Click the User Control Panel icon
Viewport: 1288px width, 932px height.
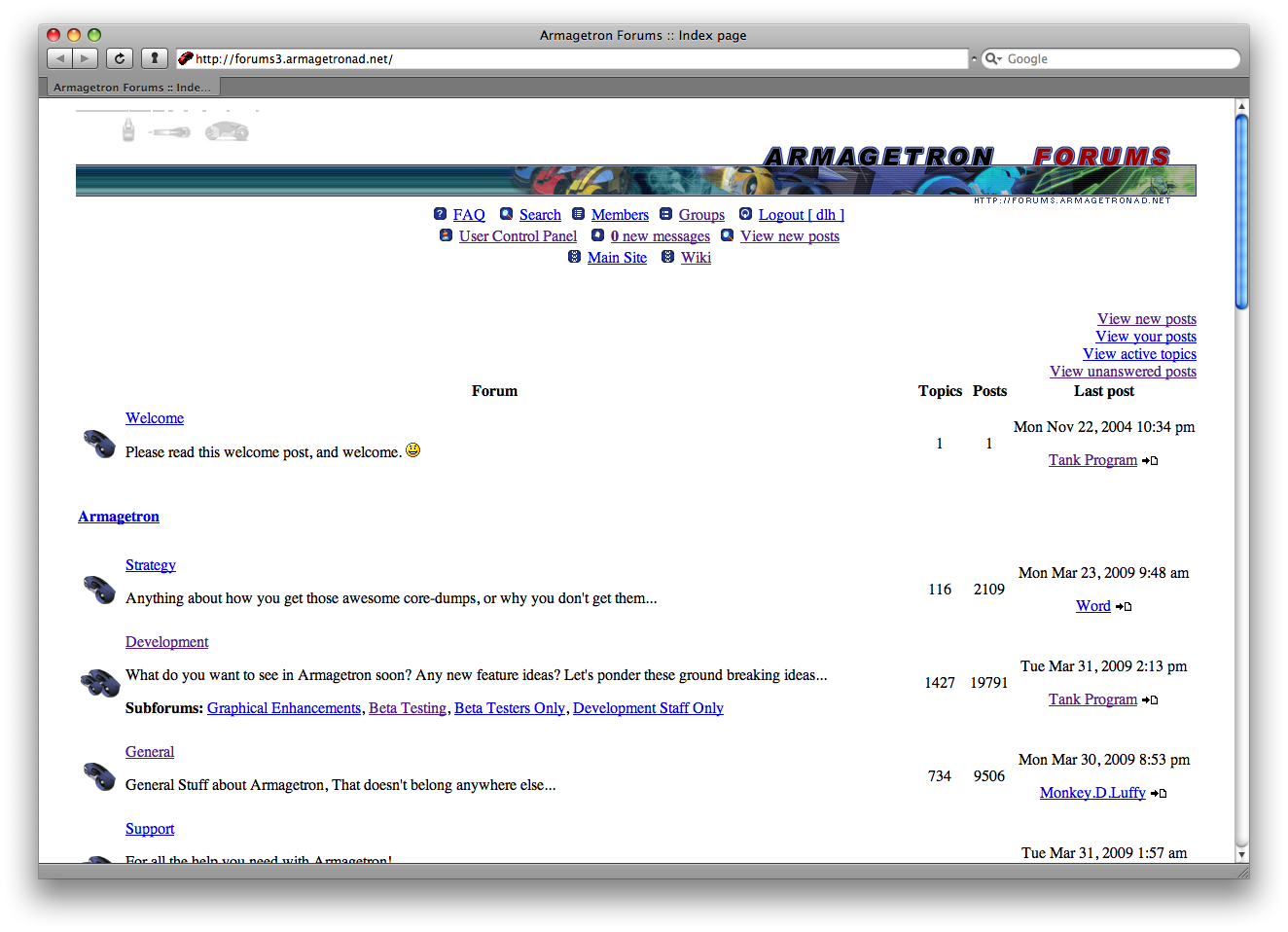446,235
